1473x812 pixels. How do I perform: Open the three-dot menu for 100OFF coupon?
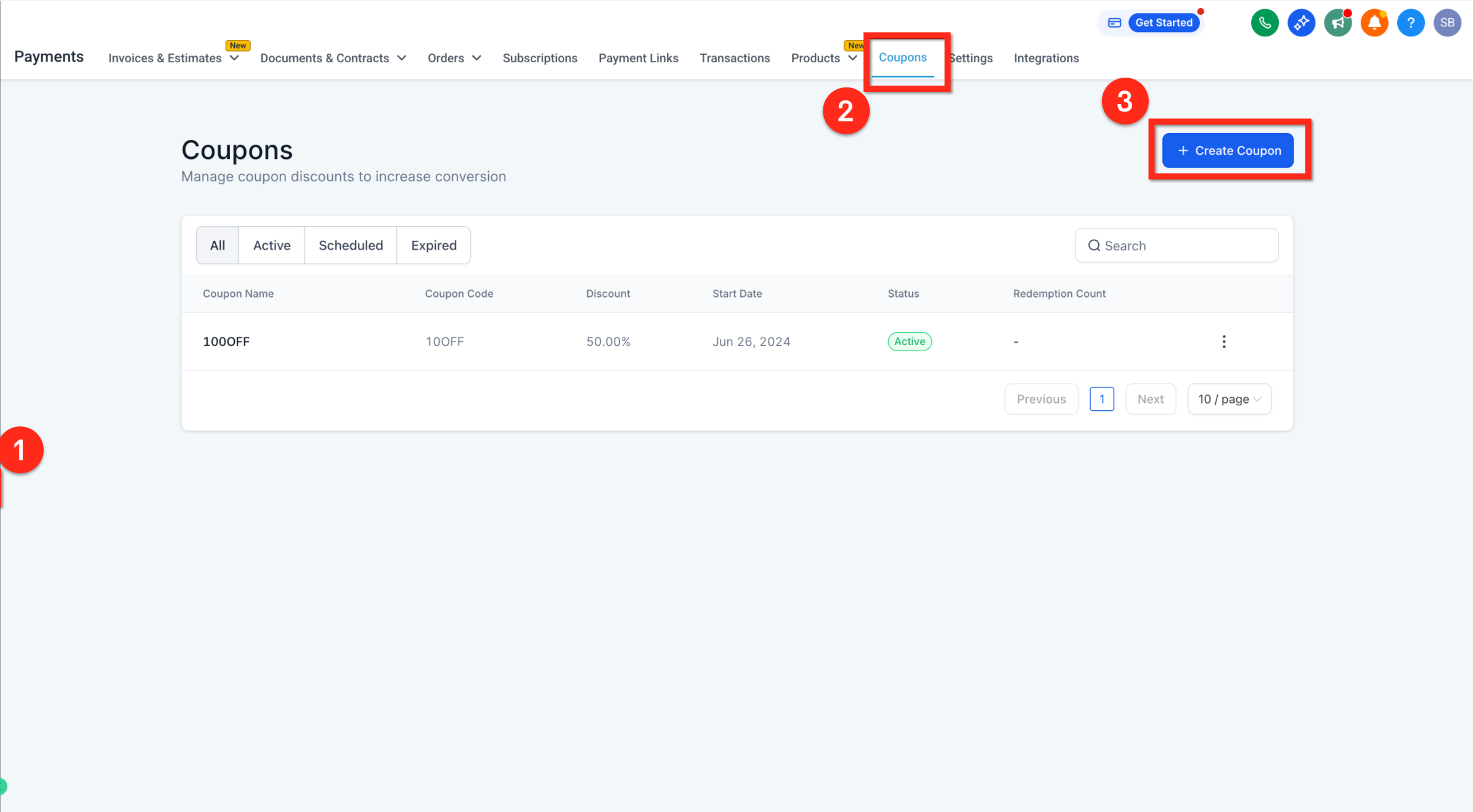(x=1224, y=341)
